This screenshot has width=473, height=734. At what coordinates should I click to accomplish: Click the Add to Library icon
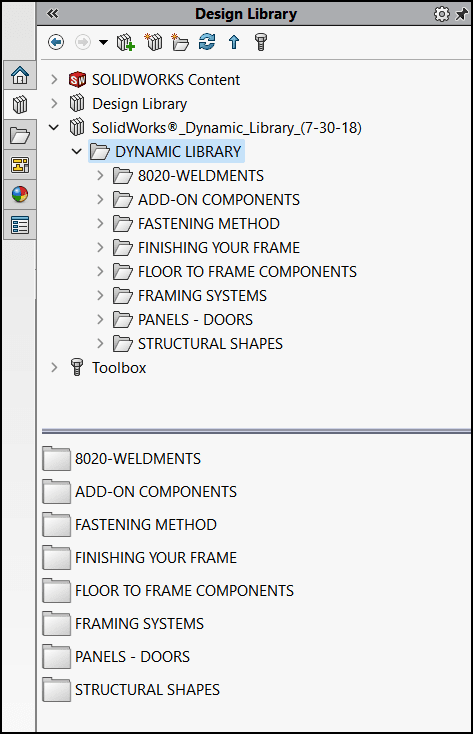pyautogui.click(x=126, y=43)
